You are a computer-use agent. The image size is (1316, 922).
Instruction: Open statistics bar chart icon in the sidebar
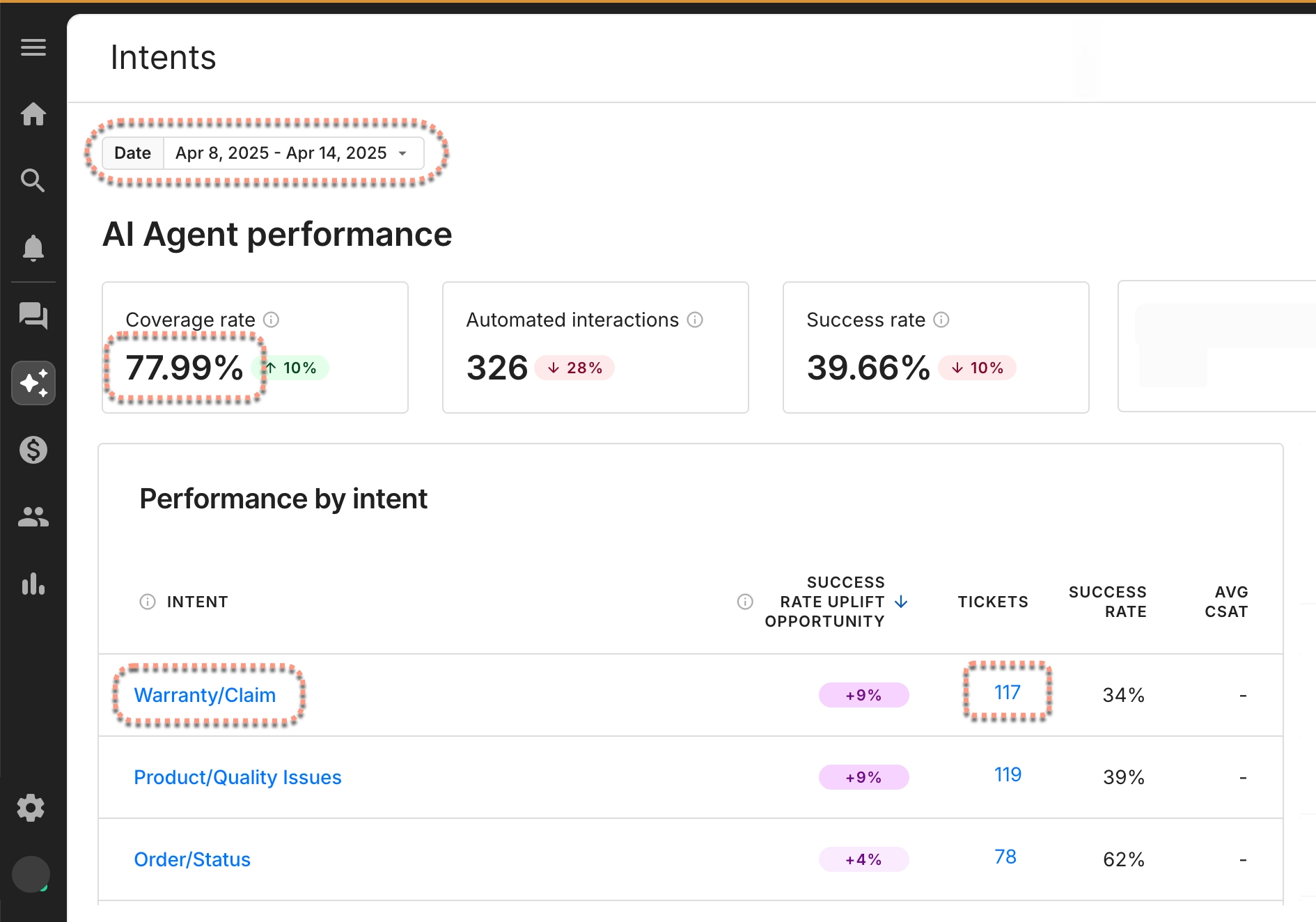pos(33,584)
